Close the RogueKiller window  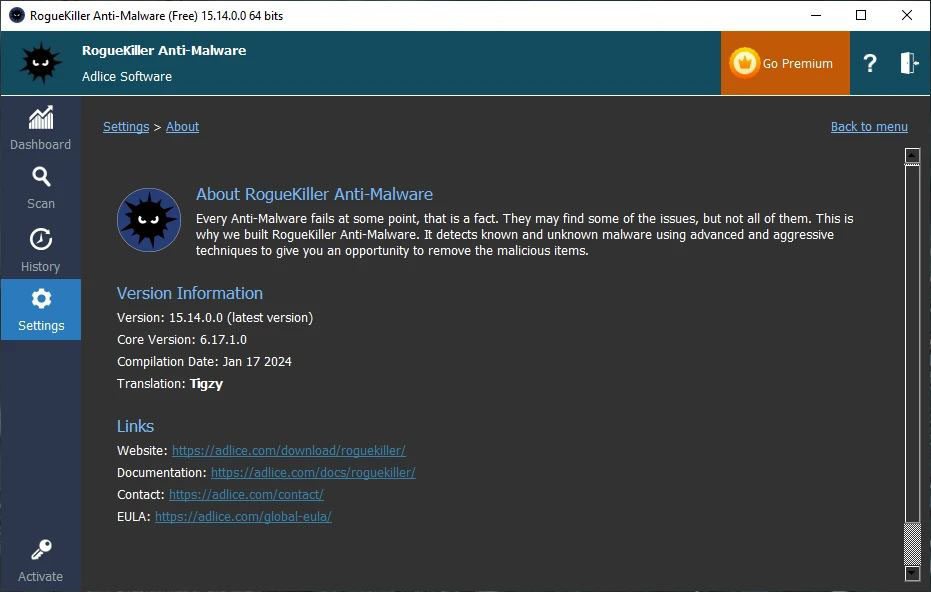tap(907, 15)
